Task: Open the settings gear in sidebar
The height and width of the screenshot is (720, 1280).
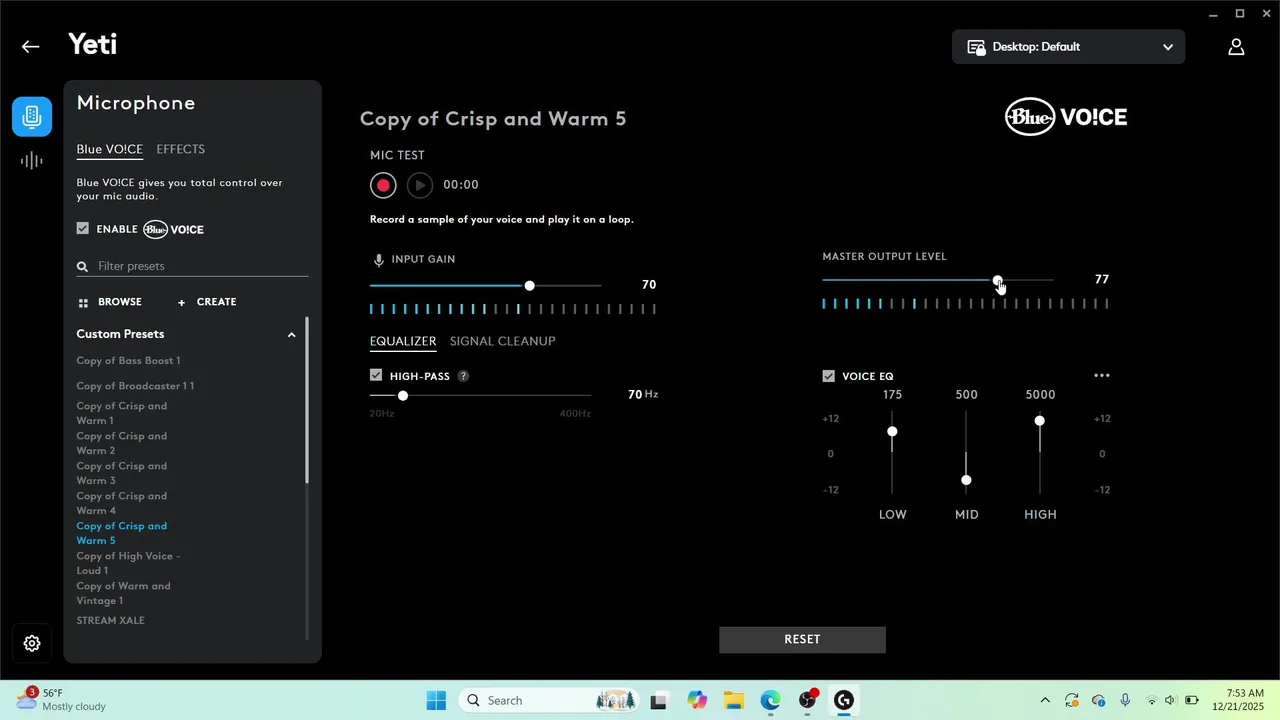Action: click(32, 643)
